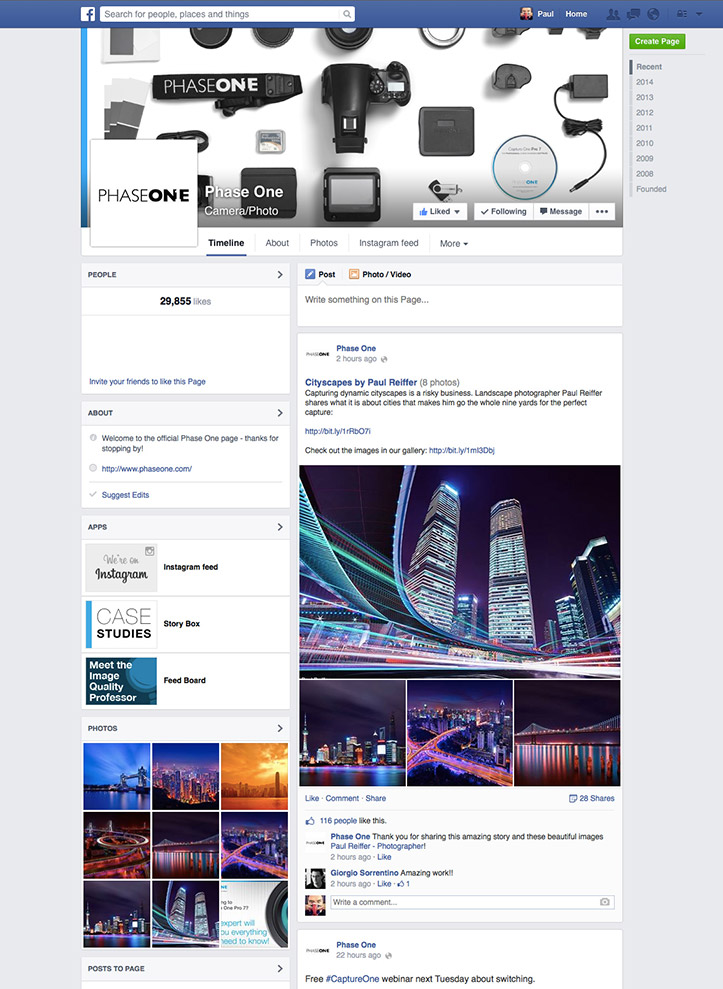This screenshot has width=723, height=989.
Task: Jump to 2014 in the timeline navigator
Action: (x=644, y=82)
